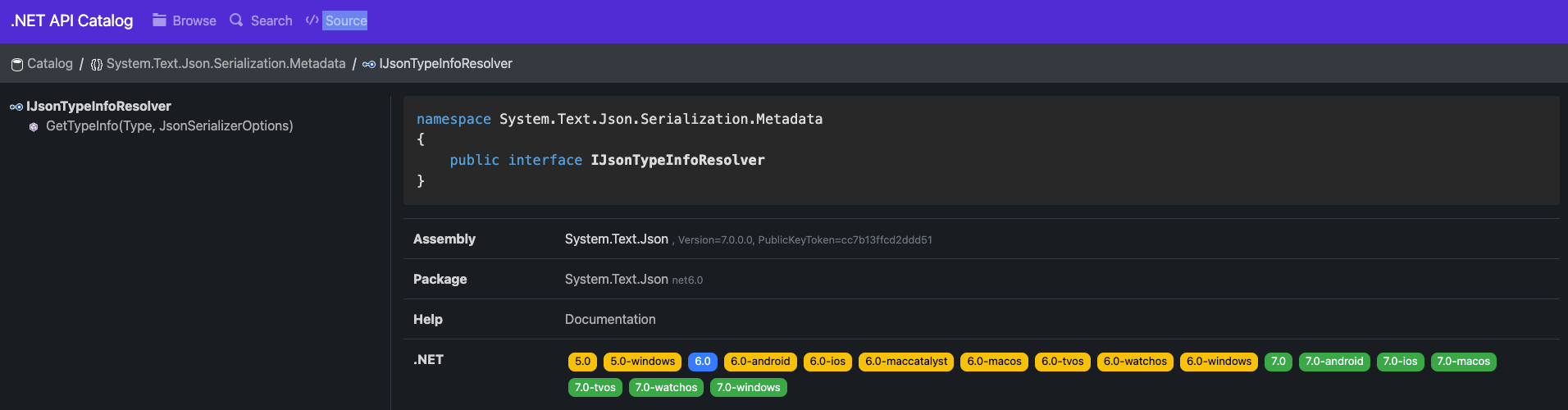The height and width of the screenshot is (410, 1568).
Task: Select GetTypeInfo(Type, JsonSerializerOptions) in tree
Action: 169,125
